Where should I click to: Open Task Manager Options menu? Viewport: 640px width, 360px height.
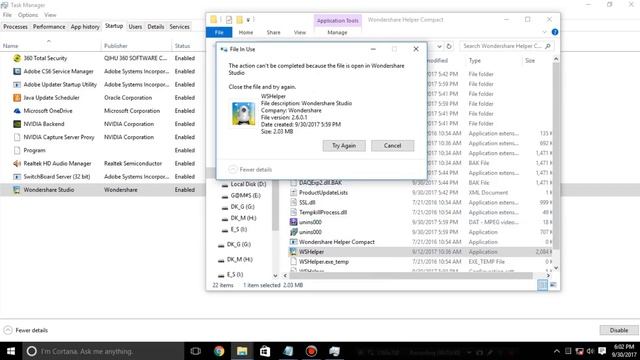28,15
